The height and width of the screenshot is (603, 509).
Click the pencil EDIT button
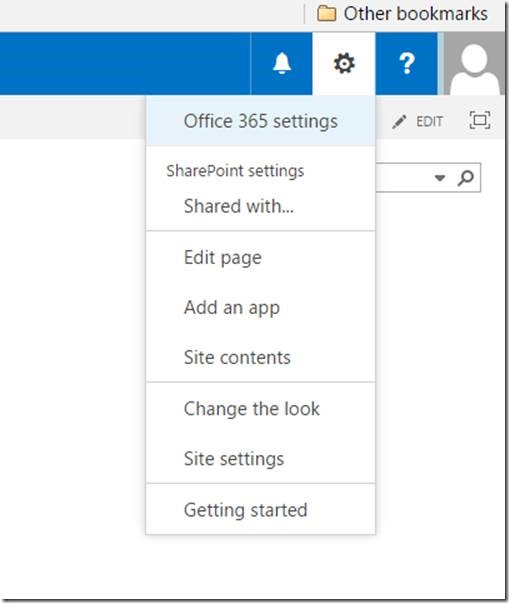click(417, 122)
